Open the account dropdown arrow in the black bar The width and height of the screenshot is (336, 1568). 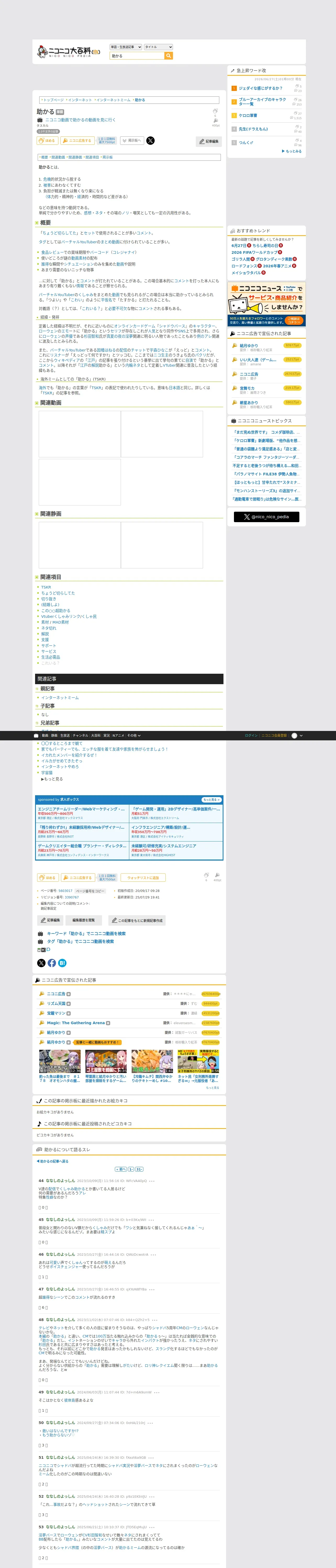pyautogui.click(x=301, y=735)
